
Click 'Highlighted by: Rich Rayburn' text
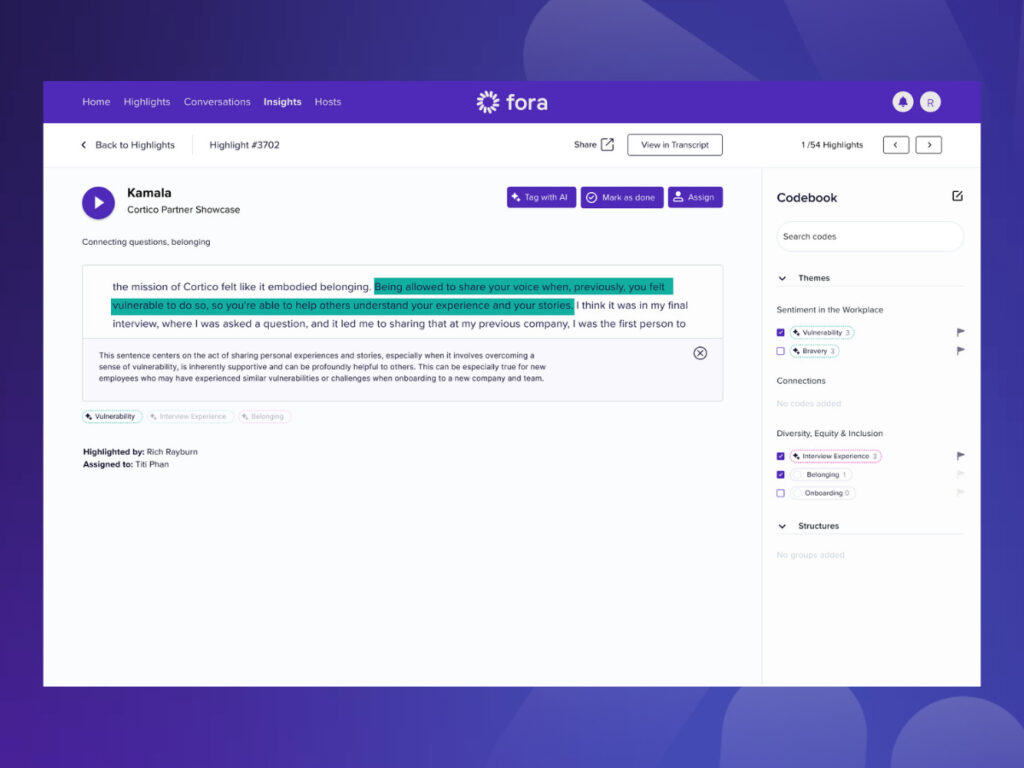pyautogui.click(x=140, y=452)
